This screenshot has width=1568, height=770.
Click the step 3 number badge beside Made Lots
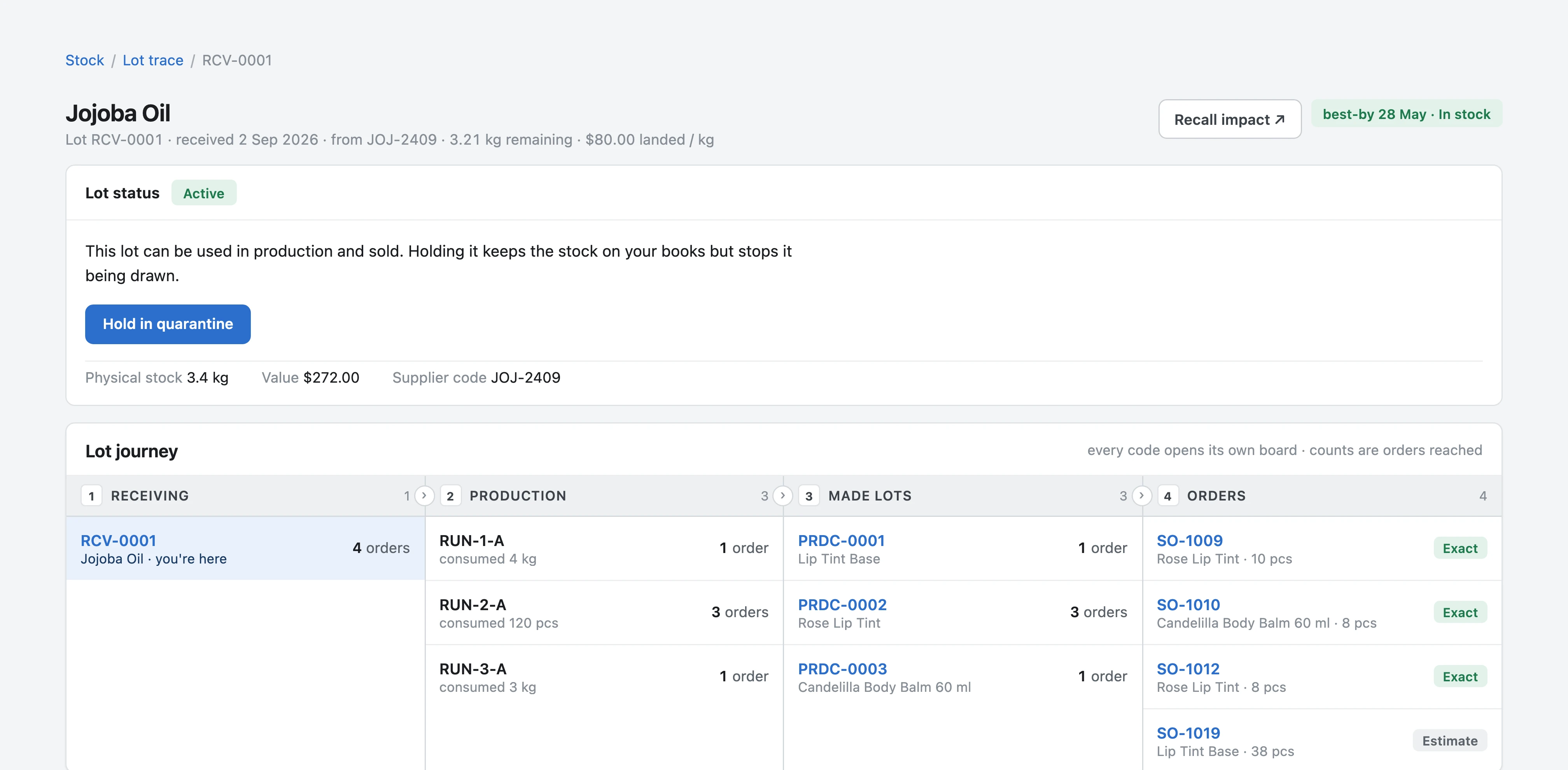point(808,495)
